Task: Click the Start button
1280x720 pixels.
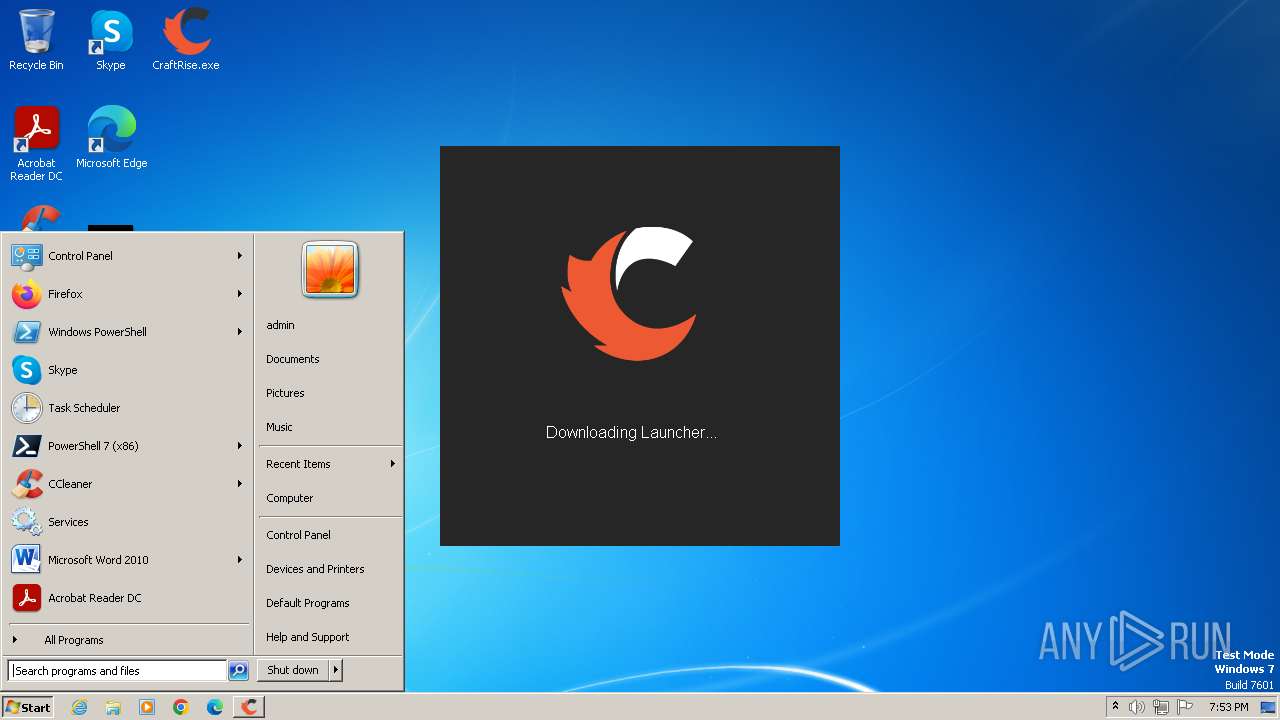Action: pos(28,707)
